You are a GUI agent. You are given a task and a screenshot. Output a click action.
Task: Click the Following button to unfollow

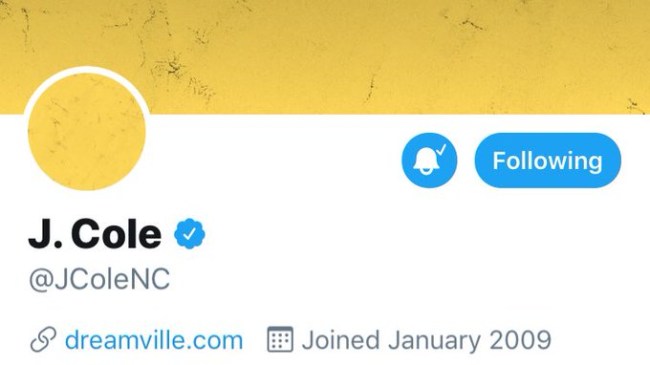(548, 160)
